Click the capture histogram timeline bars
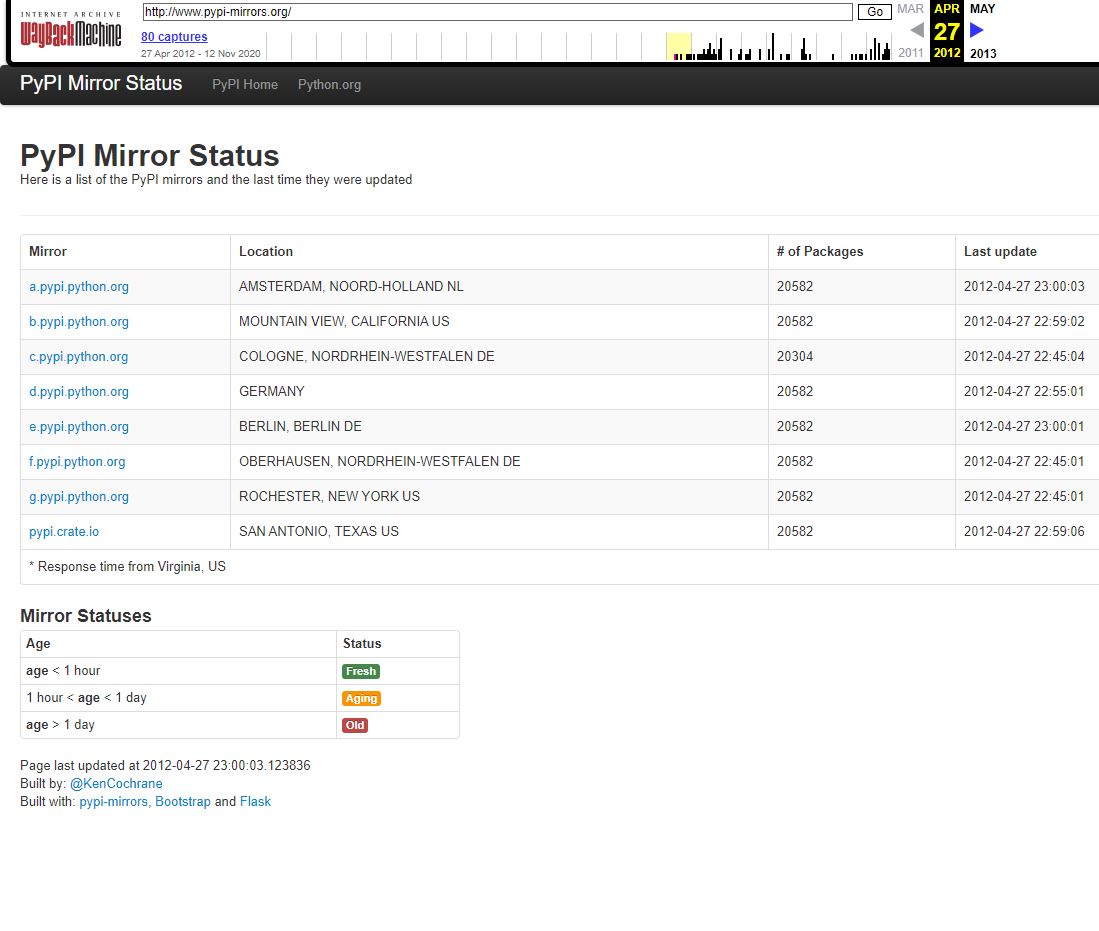Viewport: 1099px width, 931px height. pyautogui.click(x=578, y=47)
